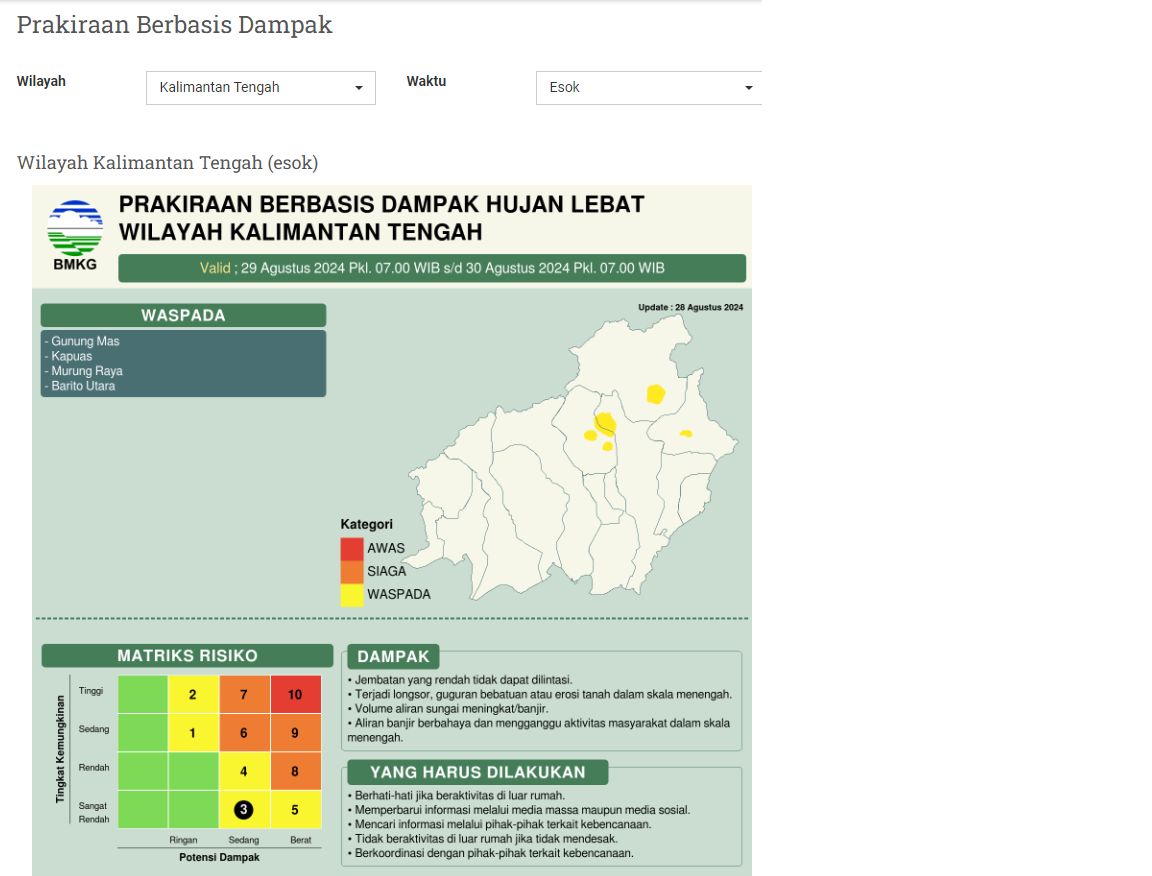Click the 'Ringan' column label in matrix

point(183,840)
